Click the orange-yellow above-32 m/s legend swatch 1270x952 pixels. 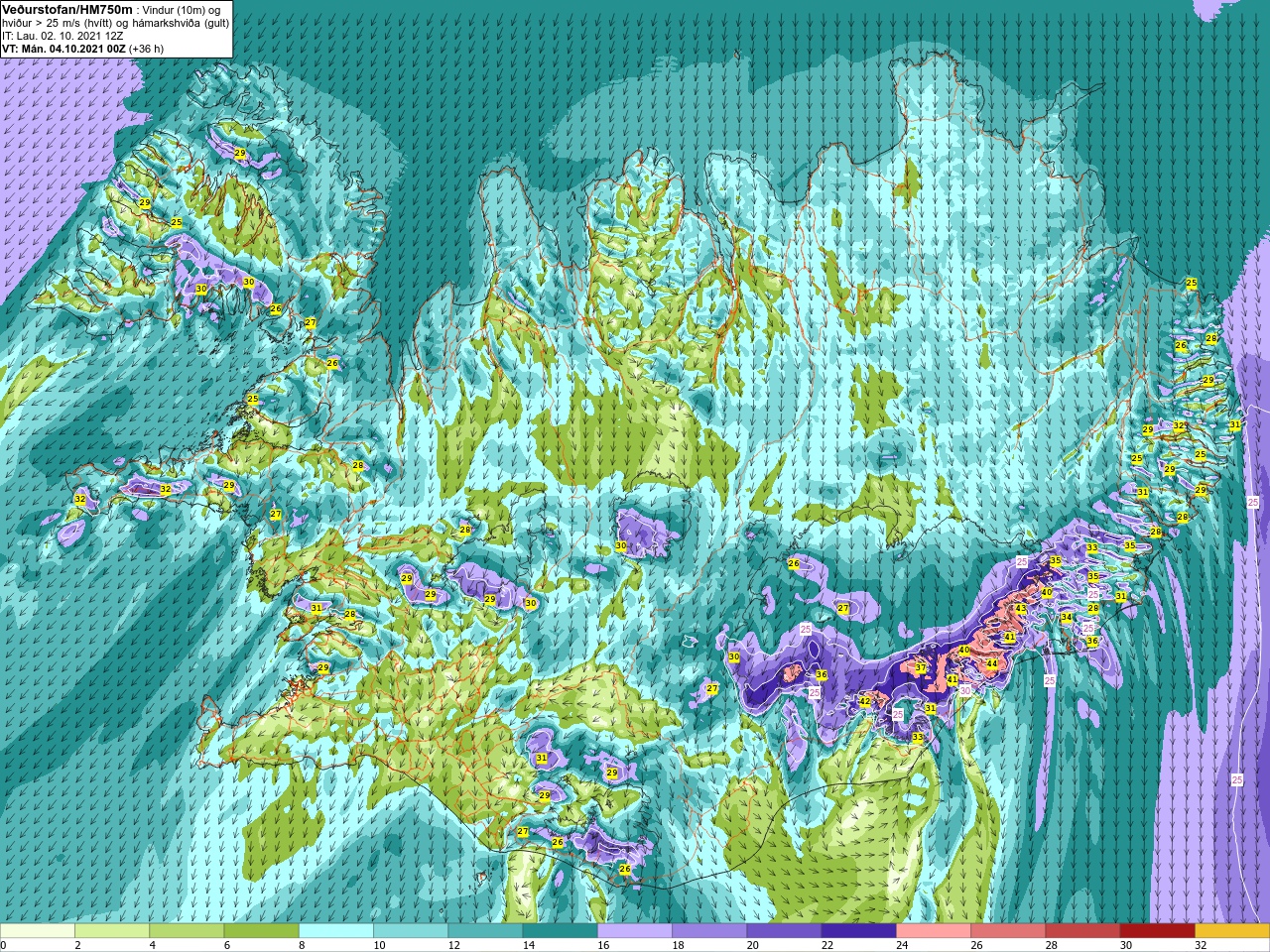pos(1232,931)
